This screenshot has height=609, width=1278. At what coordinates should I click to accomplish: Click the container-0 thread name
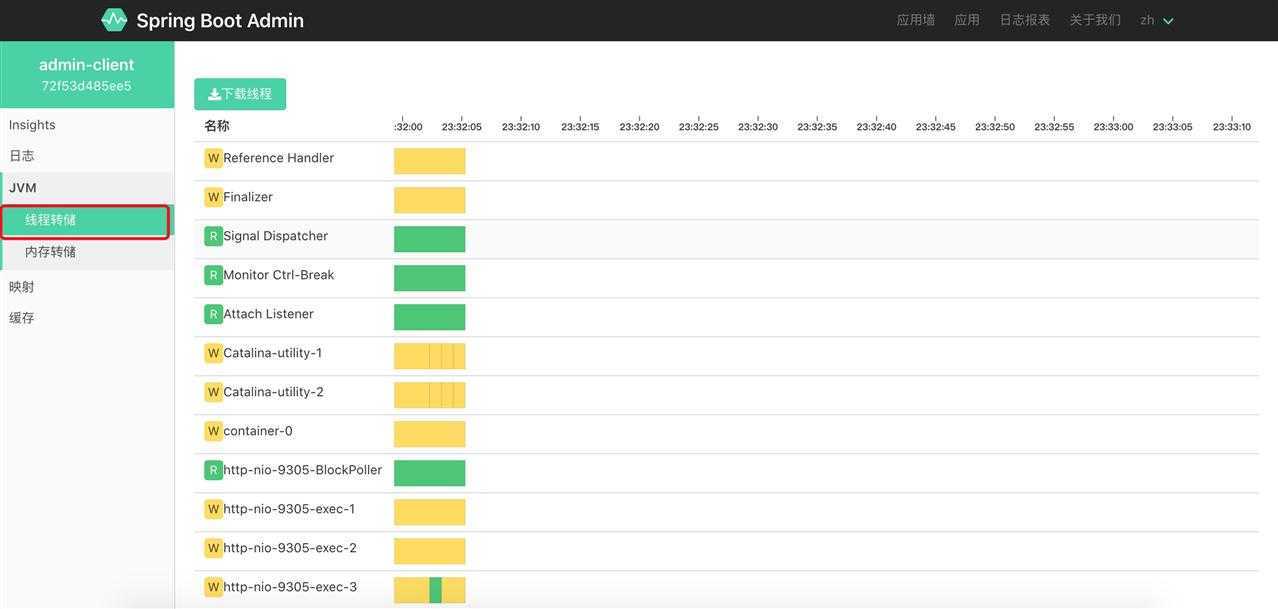click(258, 431)
